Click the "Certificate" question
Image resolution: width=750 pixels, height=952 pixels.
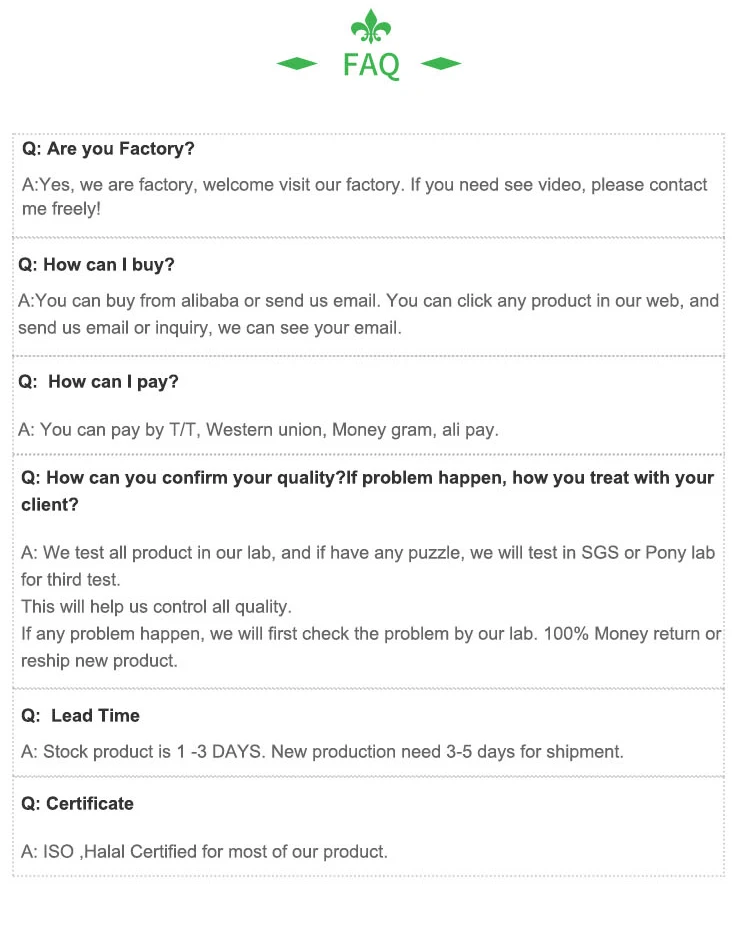pyautogui.click(x=77, y=804)
